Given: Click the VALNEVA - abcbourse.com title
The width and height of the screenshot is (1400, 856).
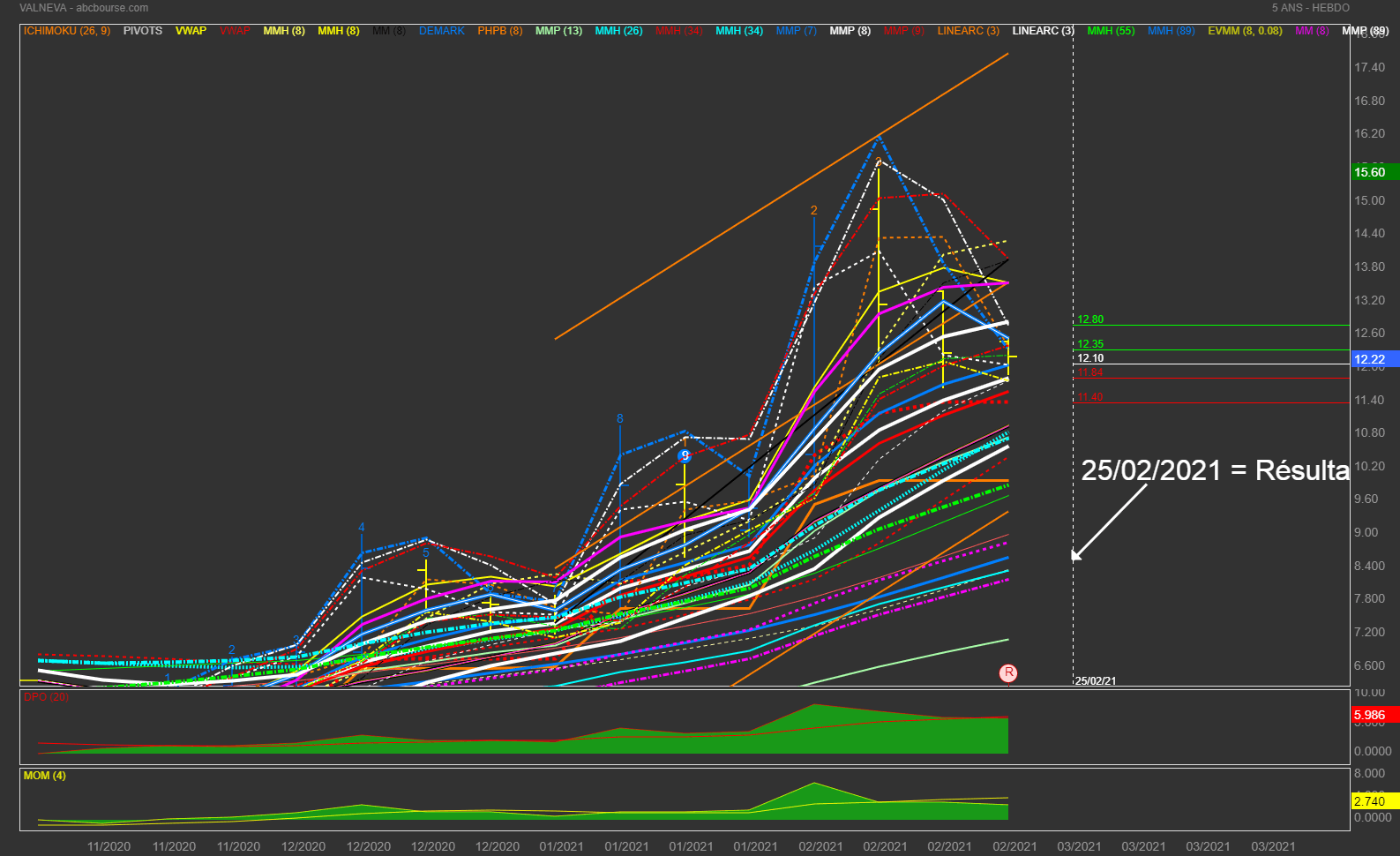Looking at the screenshot, I should pyautogui.click(x=84, y=8).
